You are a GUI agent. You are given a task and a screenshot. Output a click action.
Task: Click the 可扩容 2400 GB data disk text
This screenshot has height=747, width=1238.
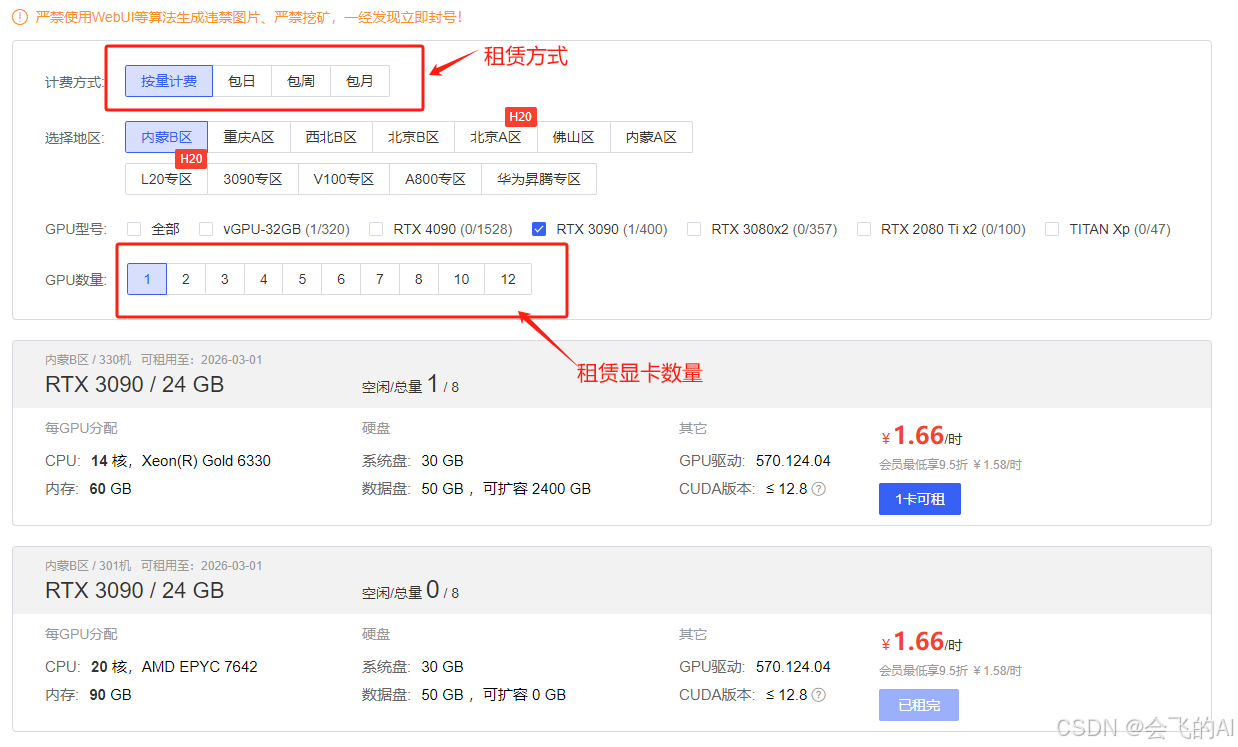pos(537,489)
